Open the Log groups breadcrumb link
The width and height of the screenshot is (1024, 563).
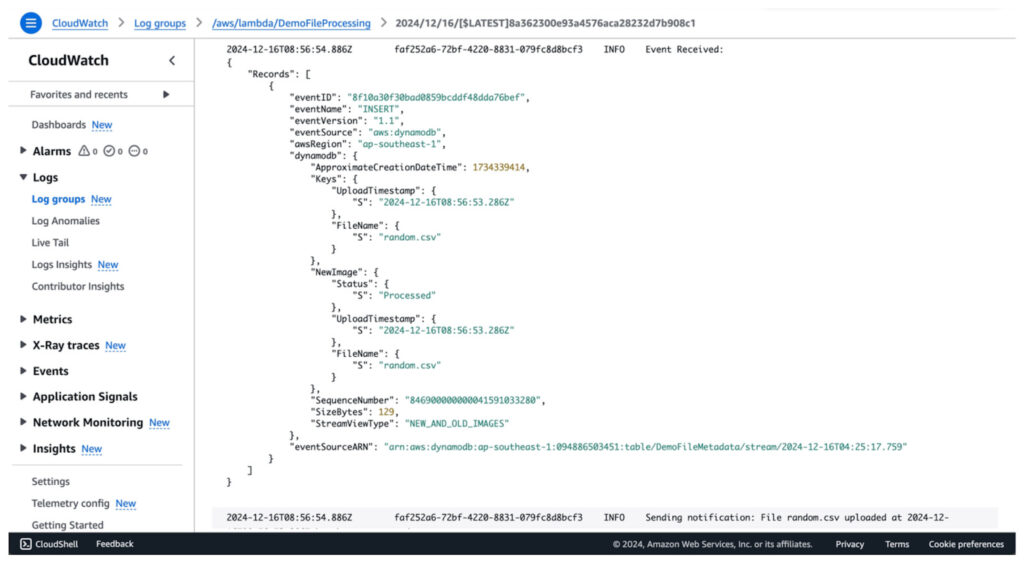click(160, 23)
